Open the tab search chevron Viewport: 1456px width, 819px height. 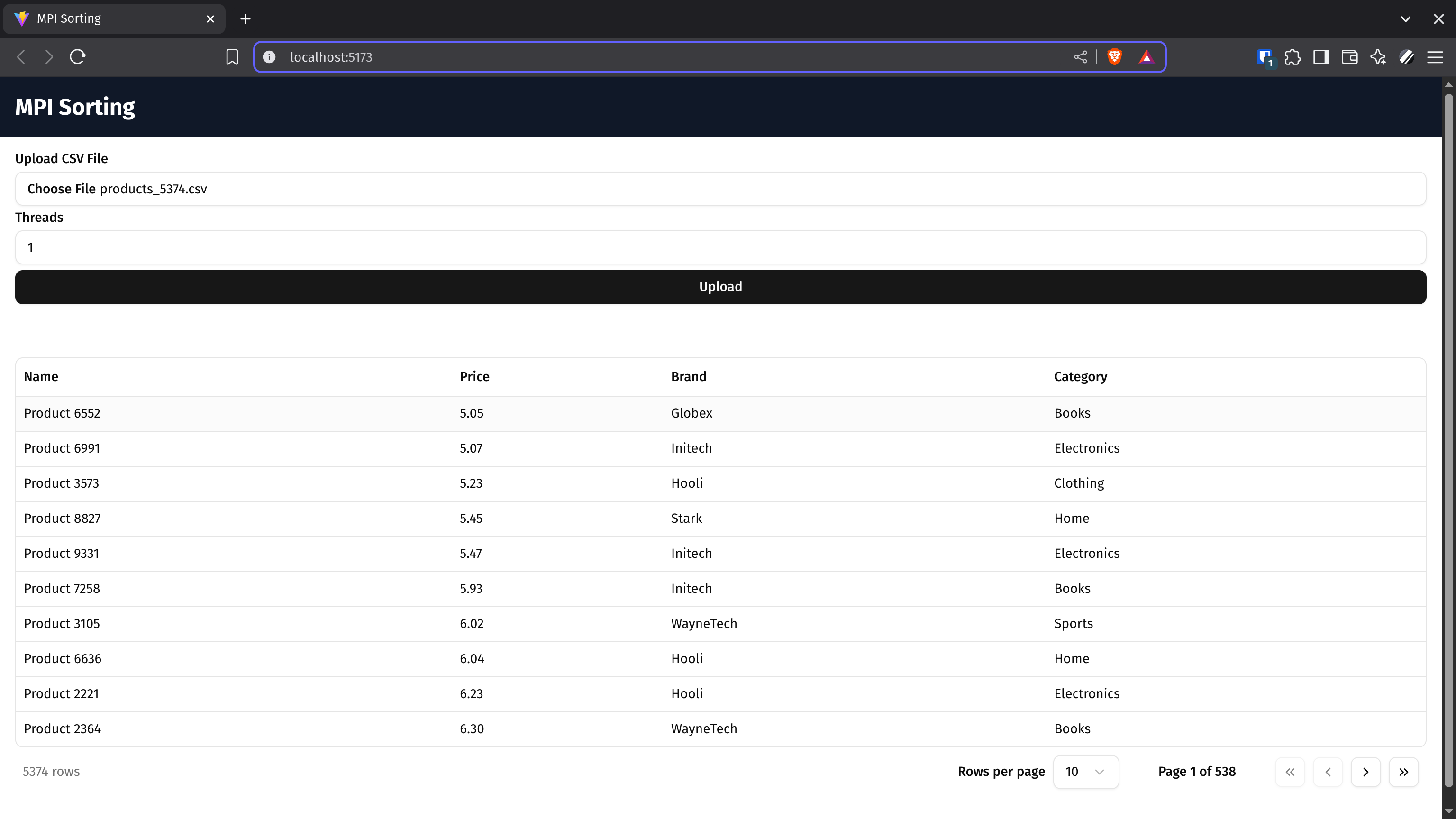(1405, 18)
